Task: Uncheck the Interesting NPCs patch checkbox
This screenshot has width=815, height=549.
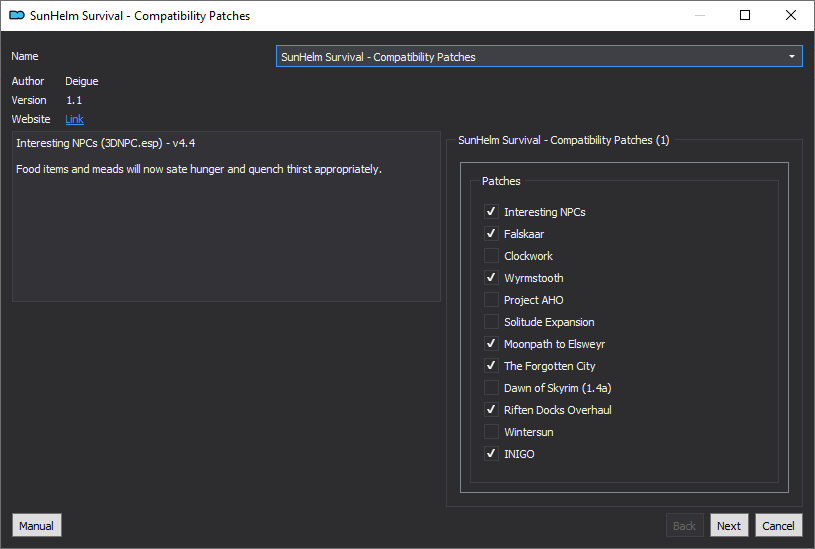Action: pos(491,212)
